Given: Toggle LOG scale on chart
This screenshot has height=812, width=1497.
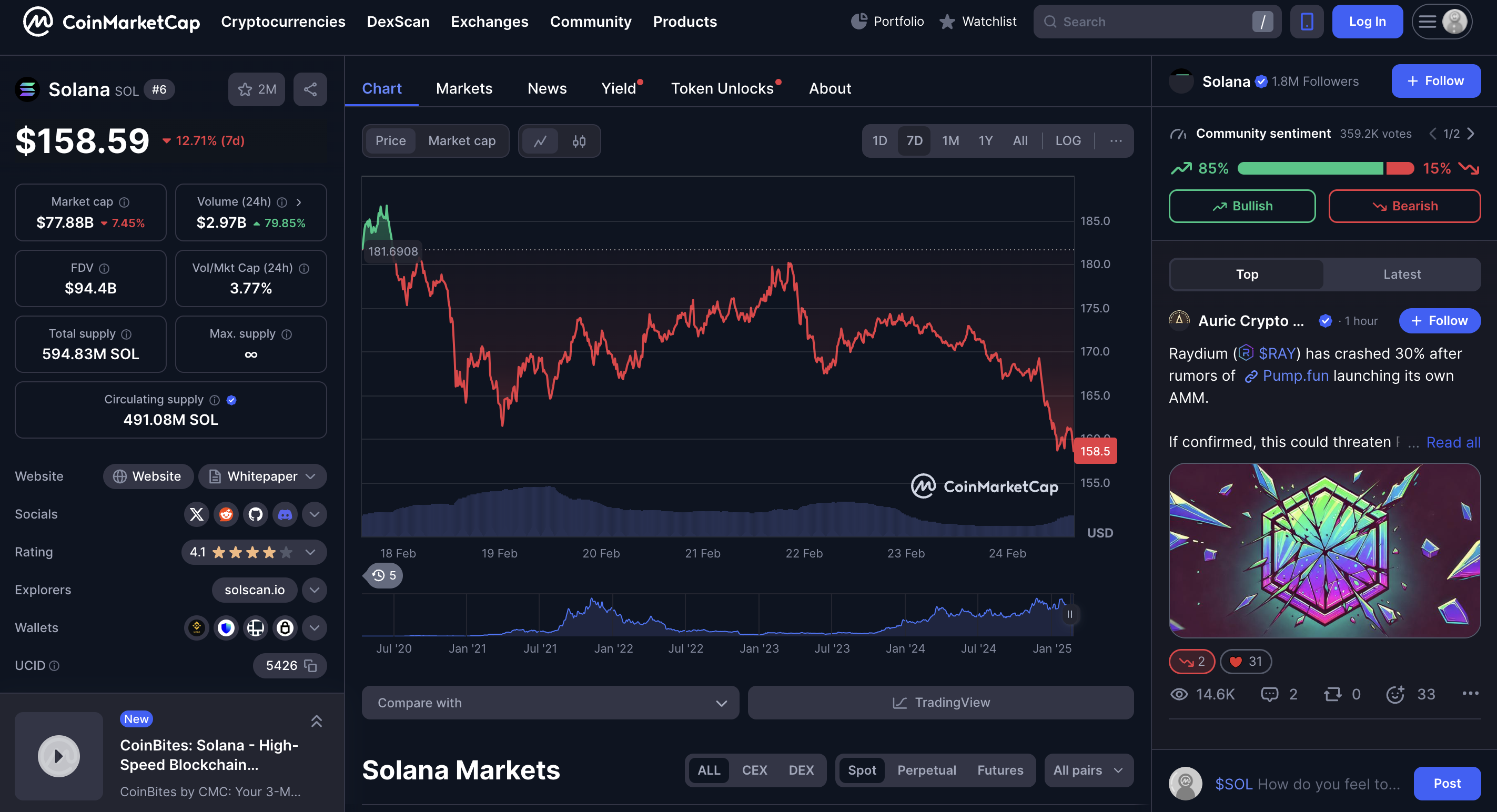Looking at the screenshot, I should [1068, 141].
